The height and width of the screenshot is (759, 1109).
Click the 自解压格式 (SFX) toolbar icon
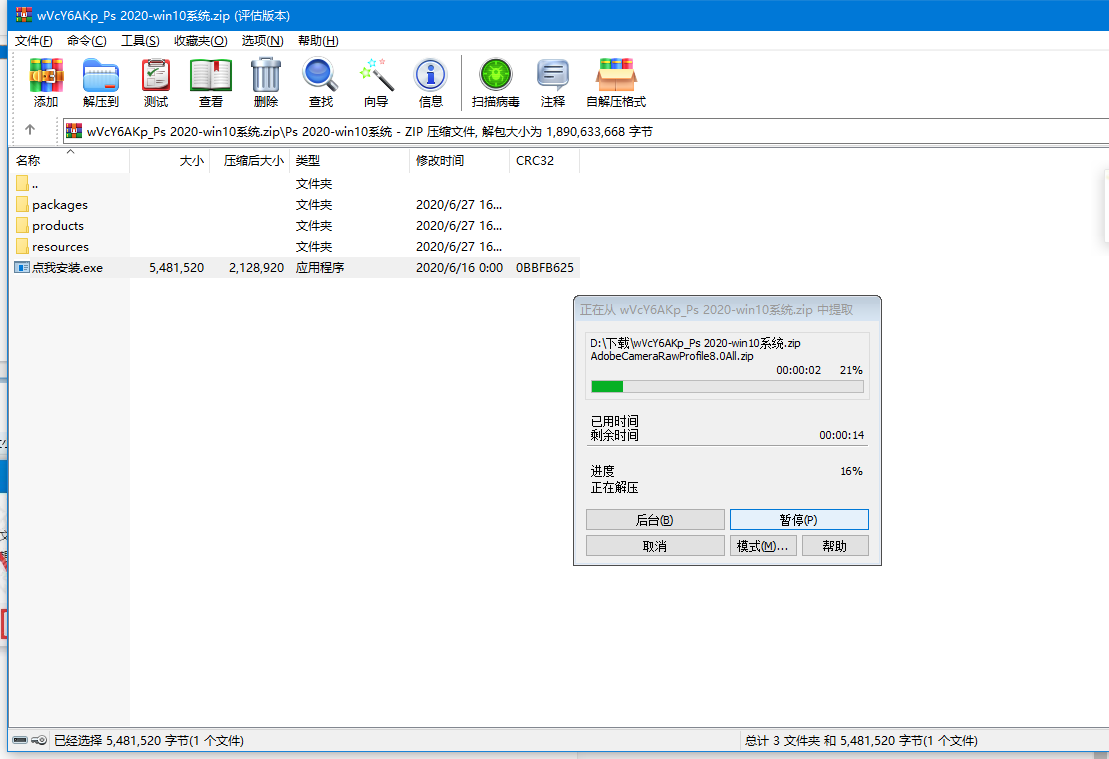coord(616,76)
